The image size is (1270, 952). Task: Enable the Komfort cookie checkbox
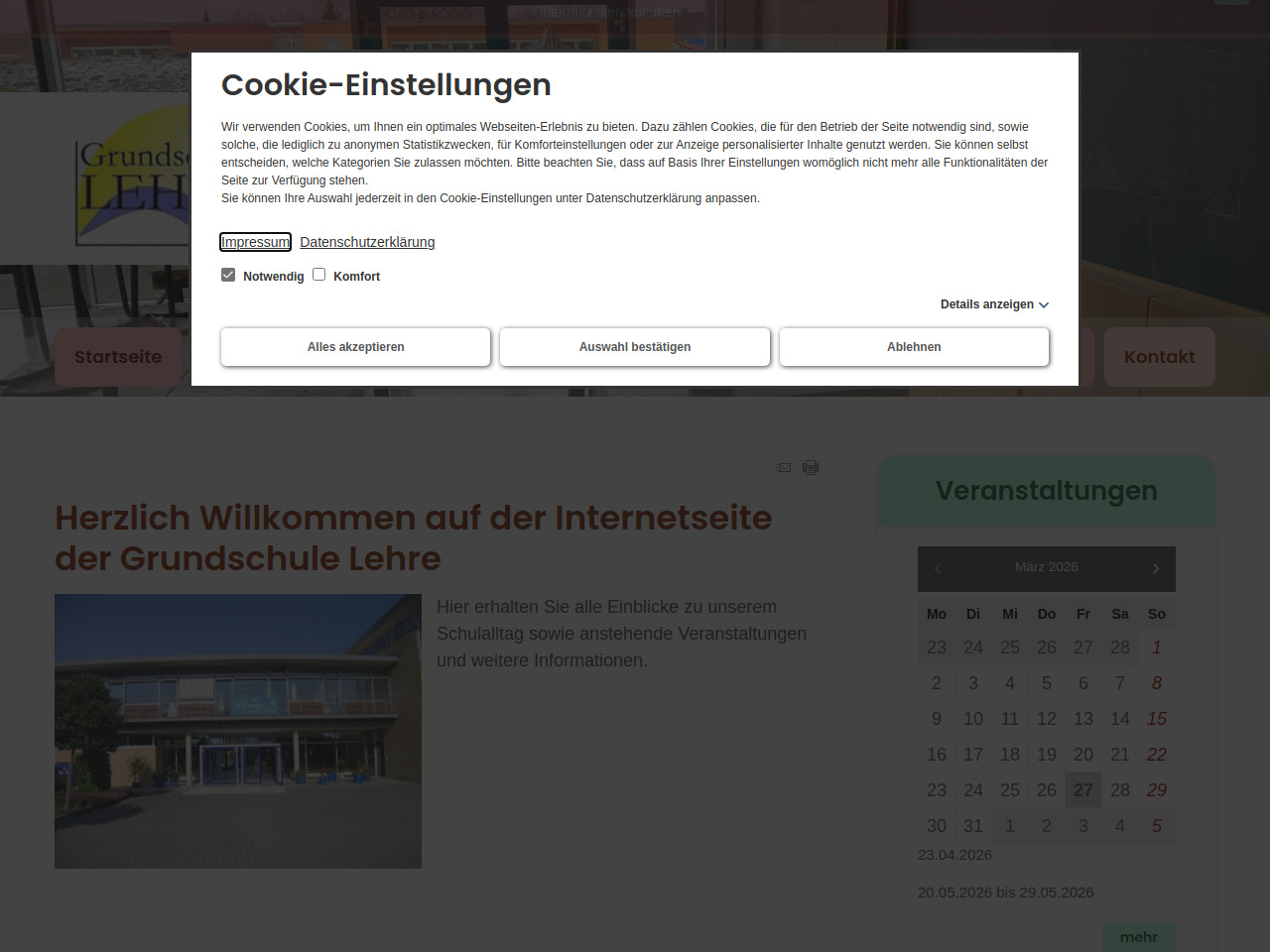[319, 275]
